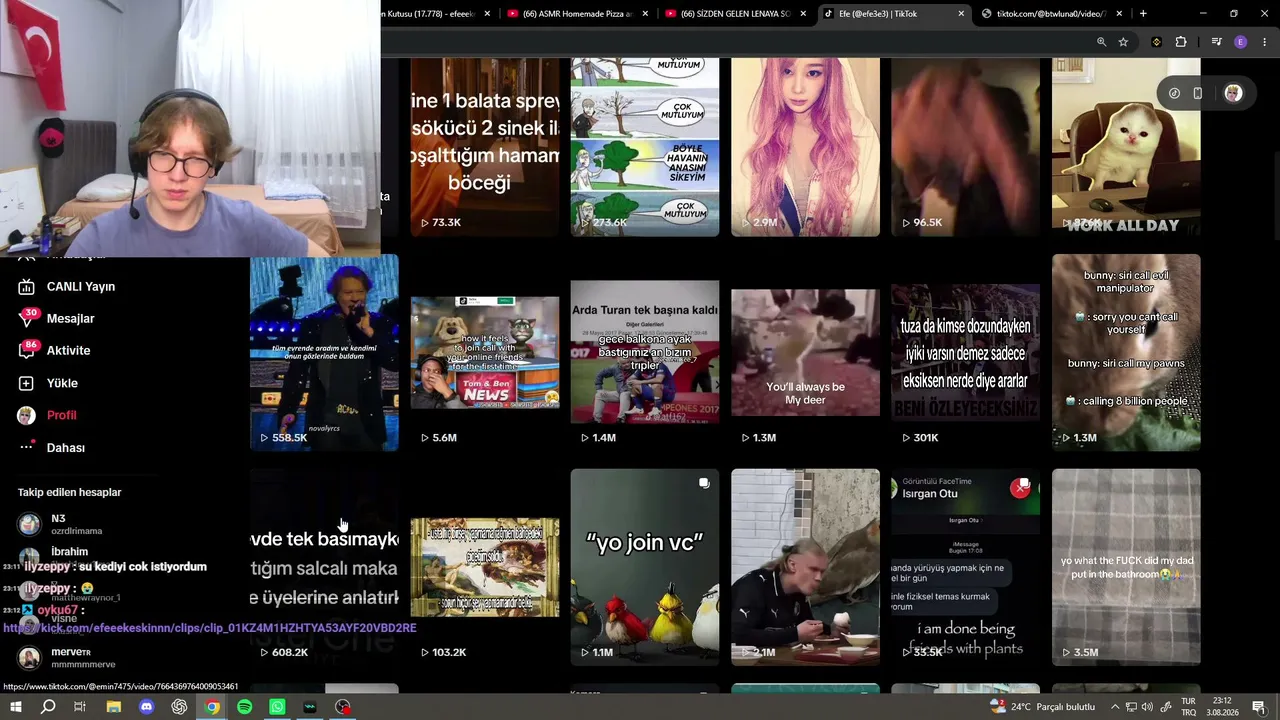
Task: Open the ÇOK MUTLUYUM comic video 273.6K
Action: pyautogui.click(x=645, y=147)
